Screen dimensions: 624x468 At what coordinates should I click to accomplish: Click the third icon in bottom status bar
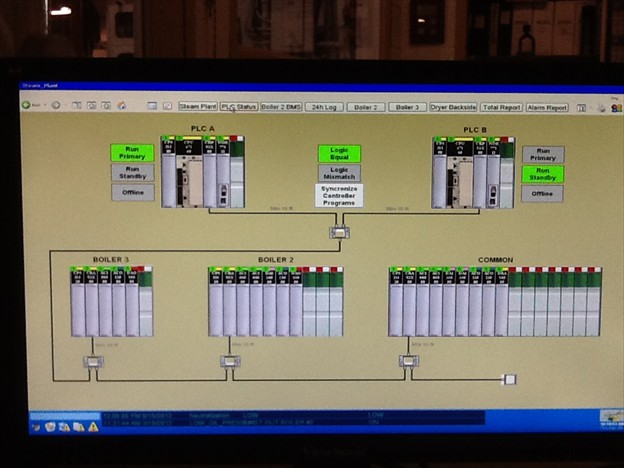click(64, 427)
